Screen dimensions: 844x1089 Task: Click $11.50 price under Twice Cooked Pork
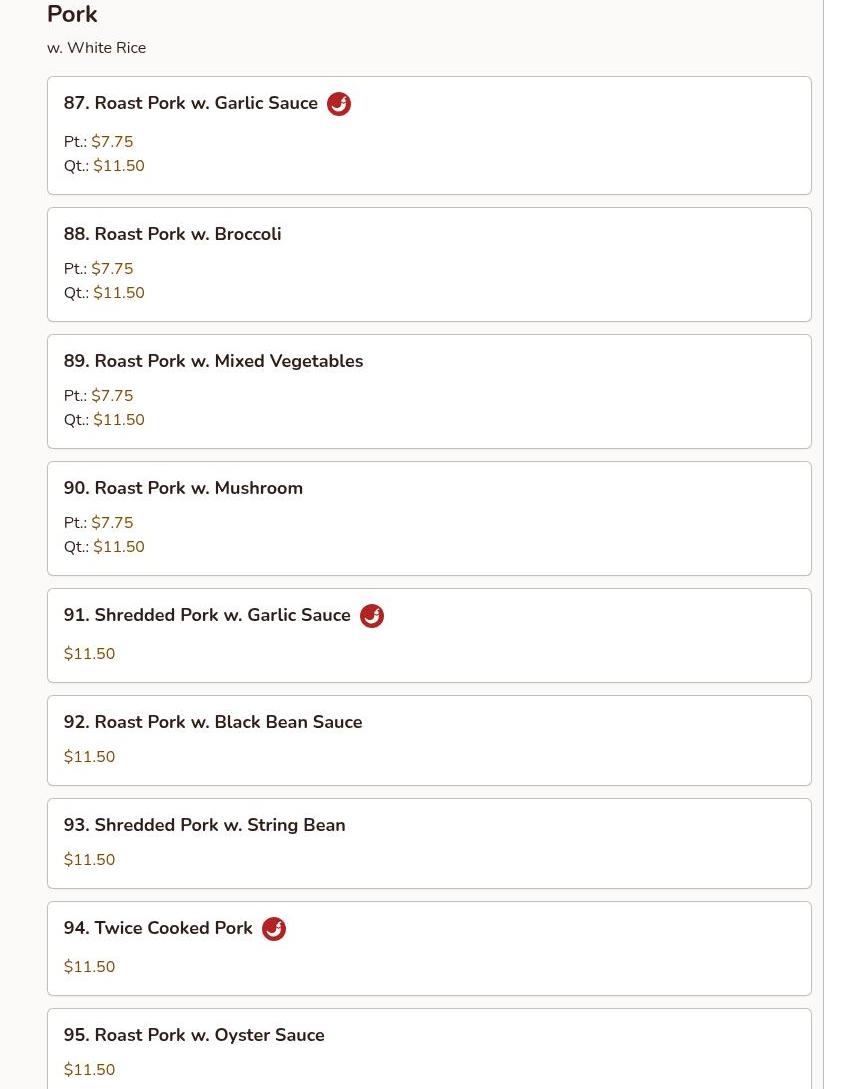(x=90, y=967)
